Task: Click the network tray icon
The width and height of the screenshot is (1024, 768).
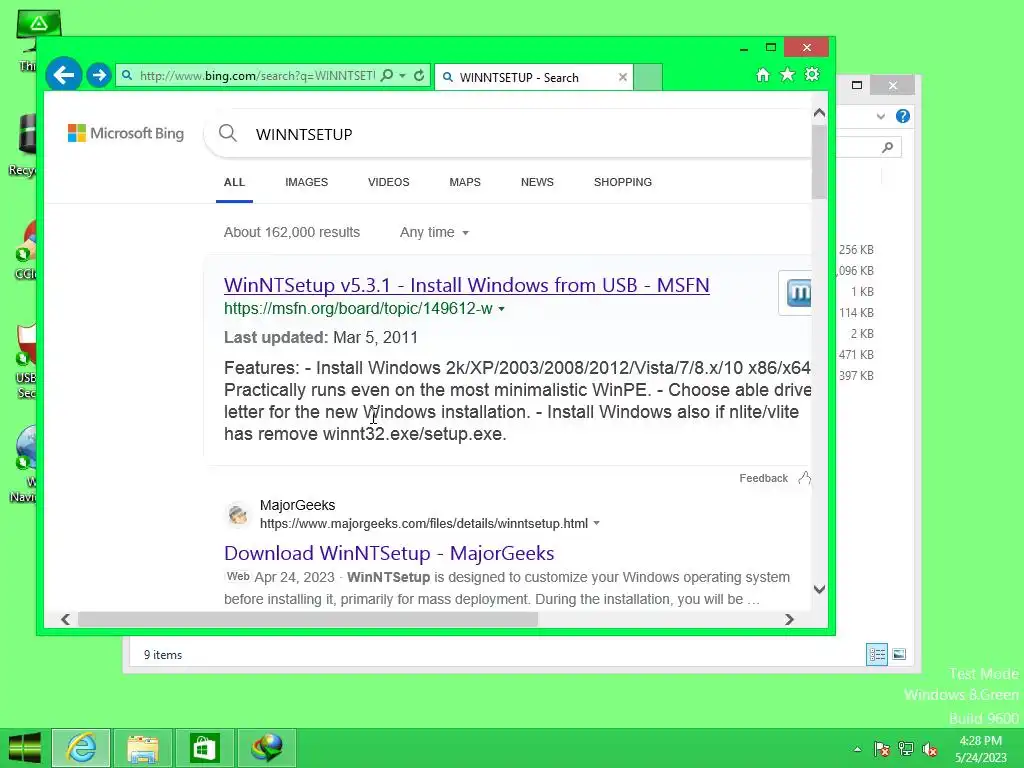Action: (x=906, y=749)
